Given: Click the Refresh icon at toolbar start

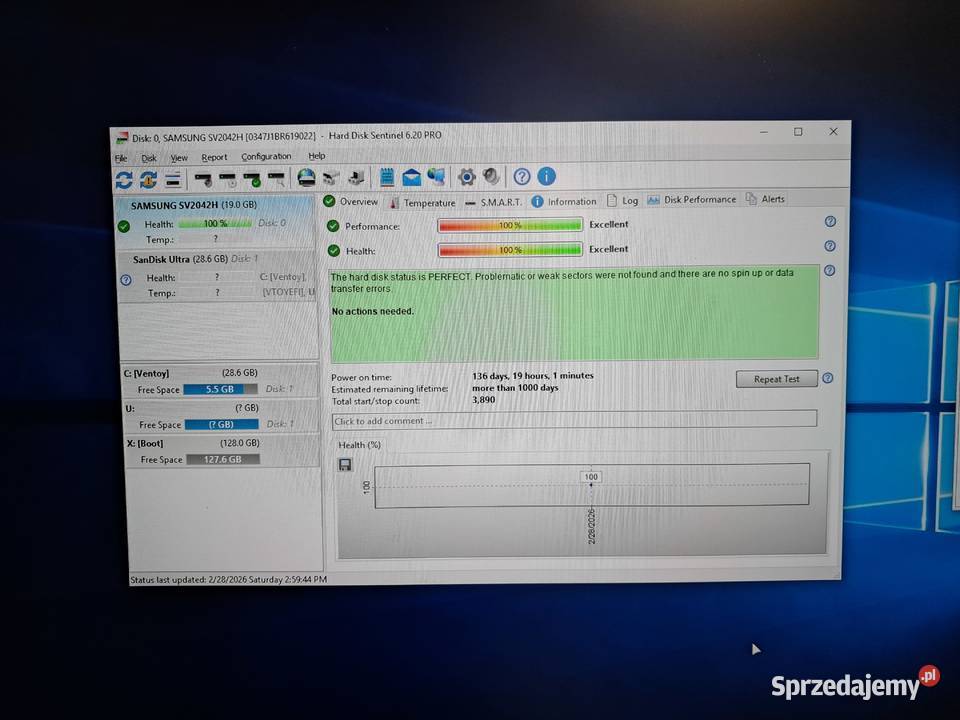Looking at the screenshot, I should click(x=124, y=179).
